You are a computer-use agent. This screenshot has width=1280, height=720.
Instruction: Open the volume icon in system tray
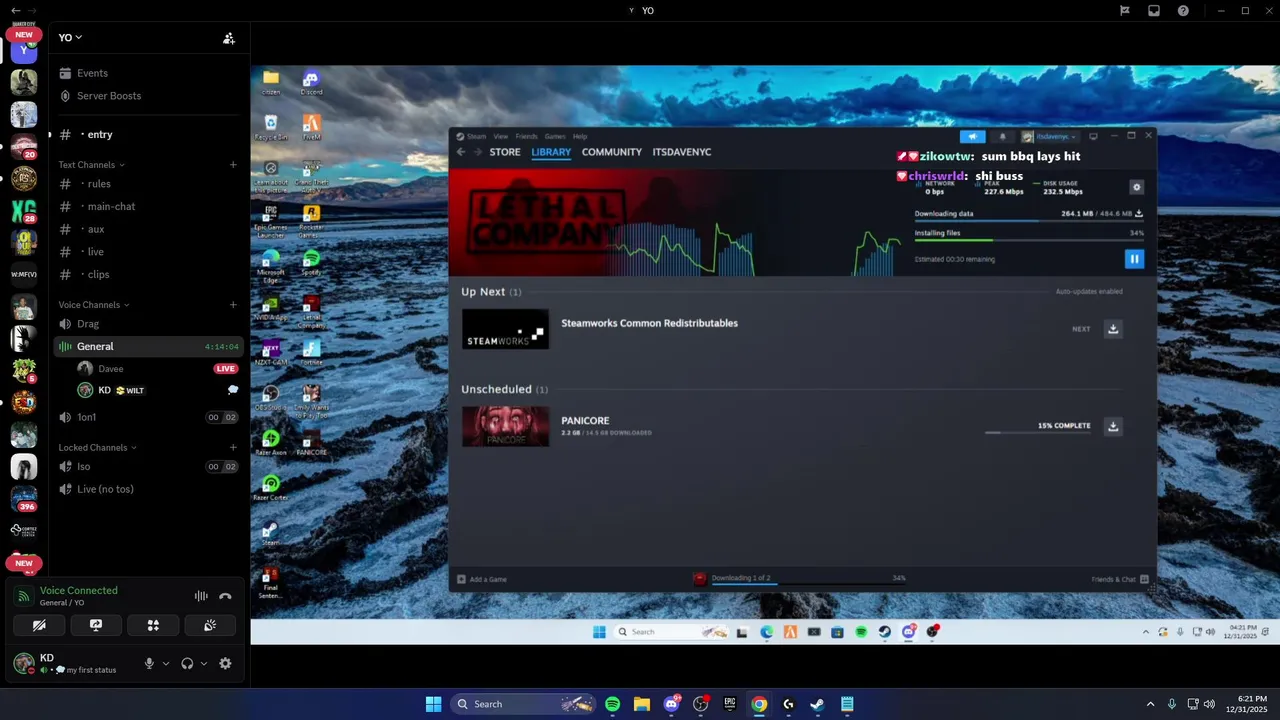[x=1209, y=704]
